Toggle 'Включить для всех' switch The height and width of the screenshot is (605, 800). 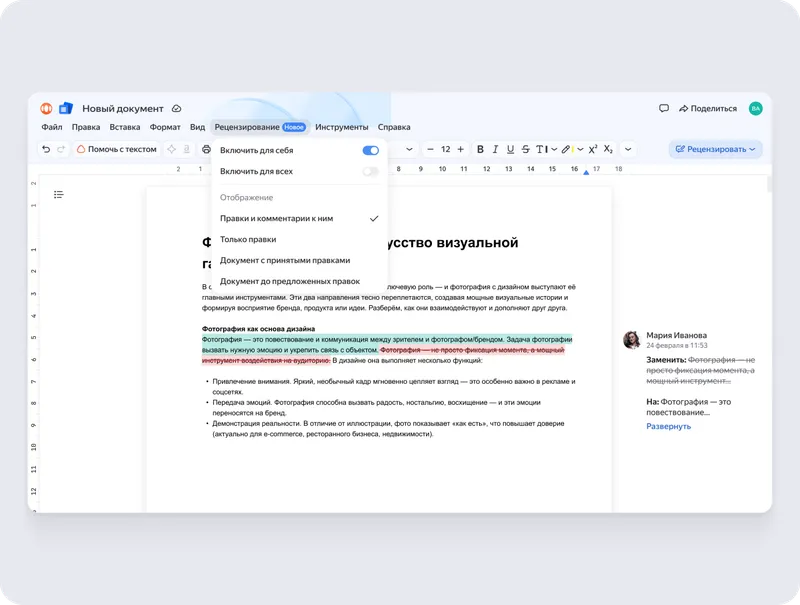pyautogui.click(x=370, y=171)
